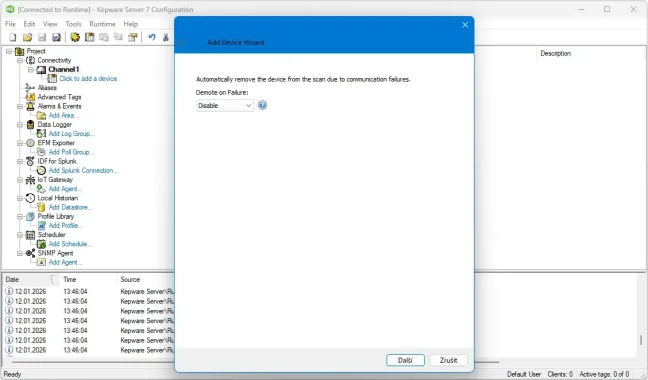Collapse the IoT Gateway node
648x380 pixels.
[x=20, y=180]
